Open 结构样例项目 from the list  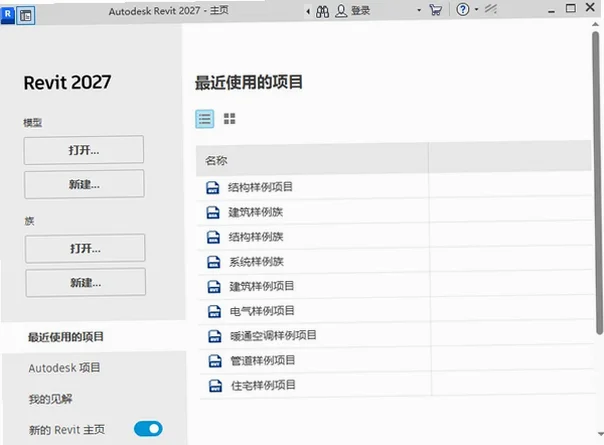pos(260,187)
